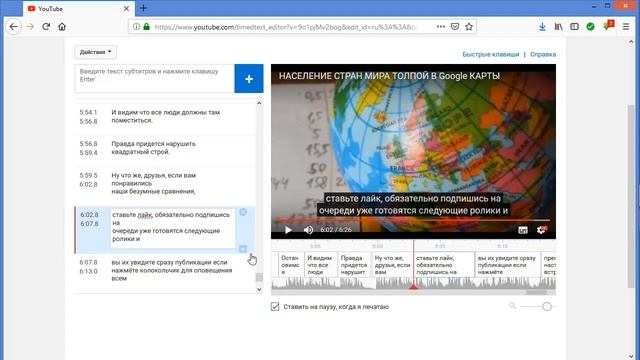Toggle the browser sidebar icon
This screenshot has width=640, height=360.
(x=574, y=27)
